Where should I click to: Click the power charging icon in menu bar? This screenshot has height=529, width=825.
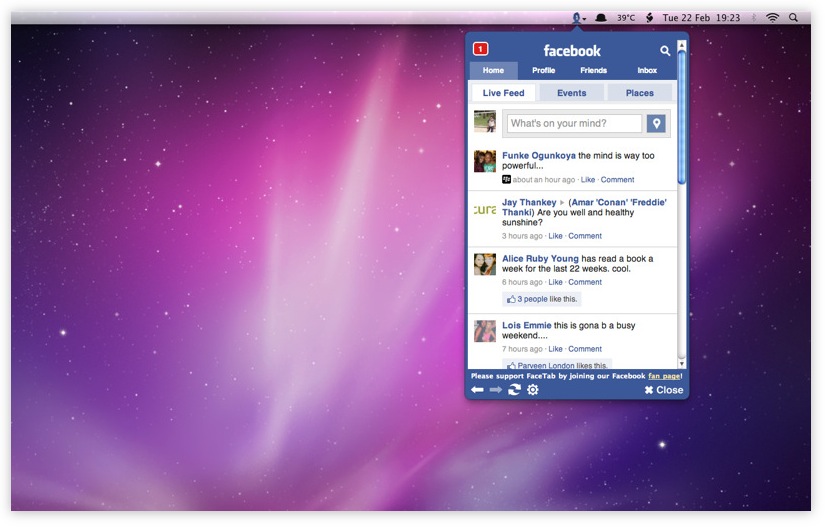pos(649,18)
